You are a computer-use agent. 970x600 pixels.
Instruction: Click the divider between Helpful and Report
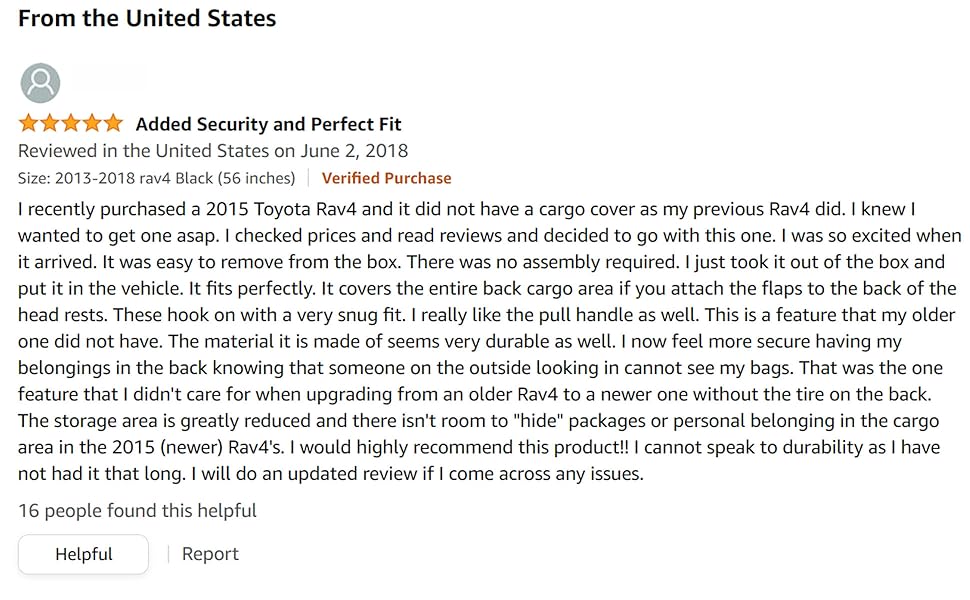coord(168,554)
